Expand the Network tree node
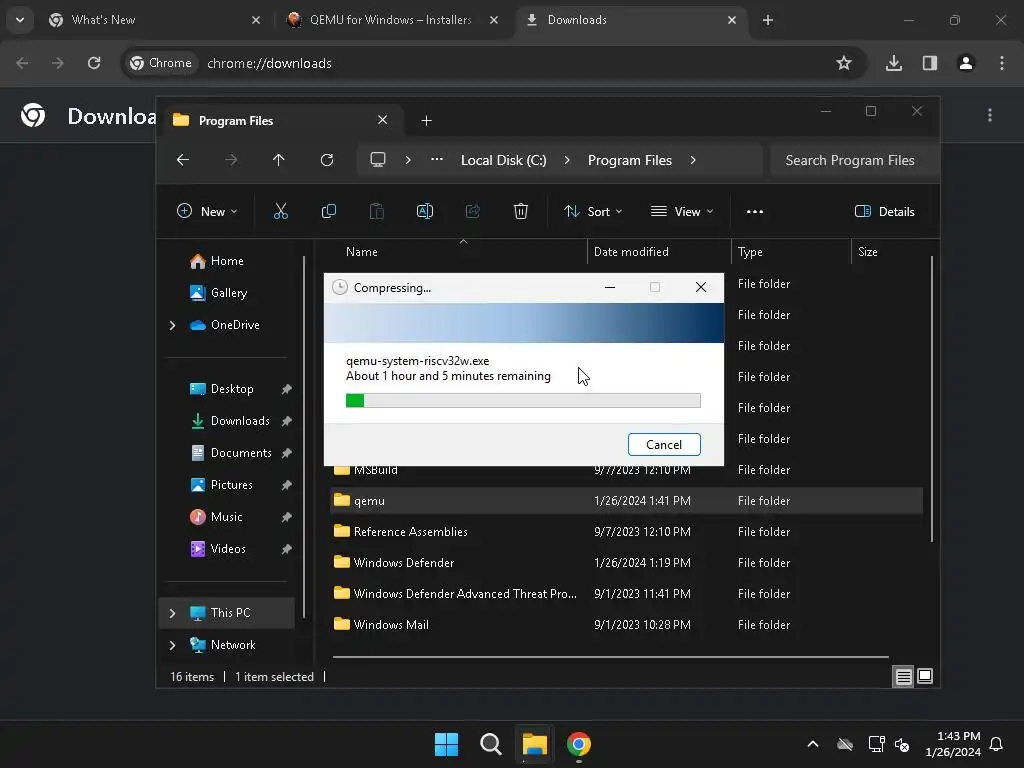The width and height of the screenshot is (1024, 768). pos(172,645)
